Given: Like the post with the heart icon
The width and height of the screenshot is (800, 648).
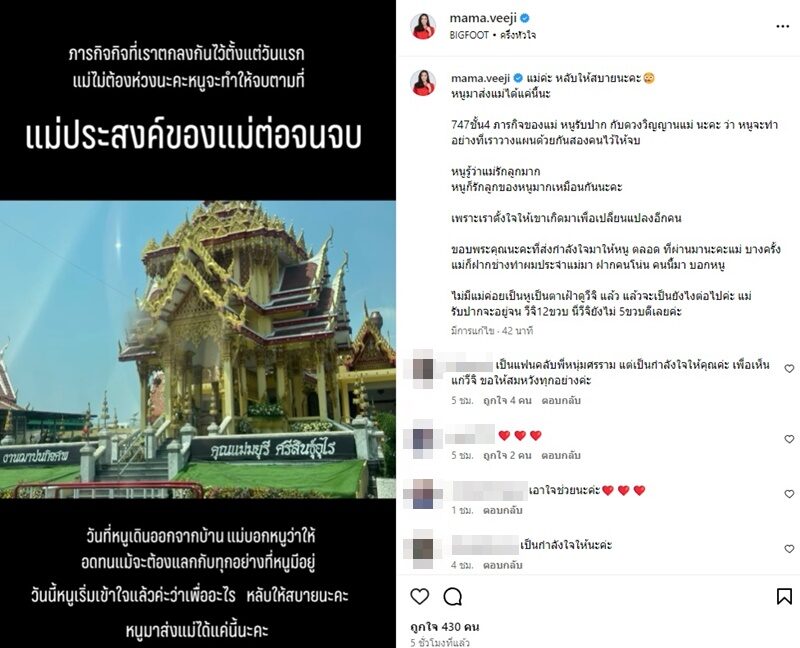Looking at the screenshot, I should 420,596.
